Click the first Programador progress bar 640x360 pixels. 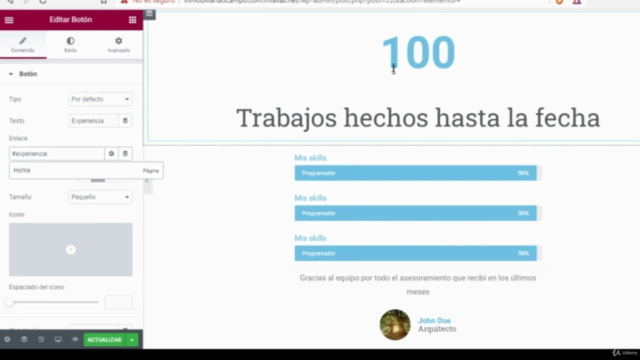pyautogui.click(x=418, y=173)
